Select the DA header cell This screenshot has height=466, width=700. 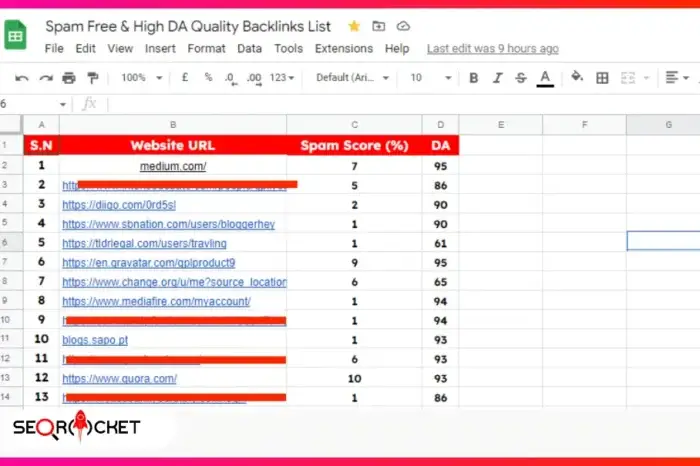click(x=441, y=146)
